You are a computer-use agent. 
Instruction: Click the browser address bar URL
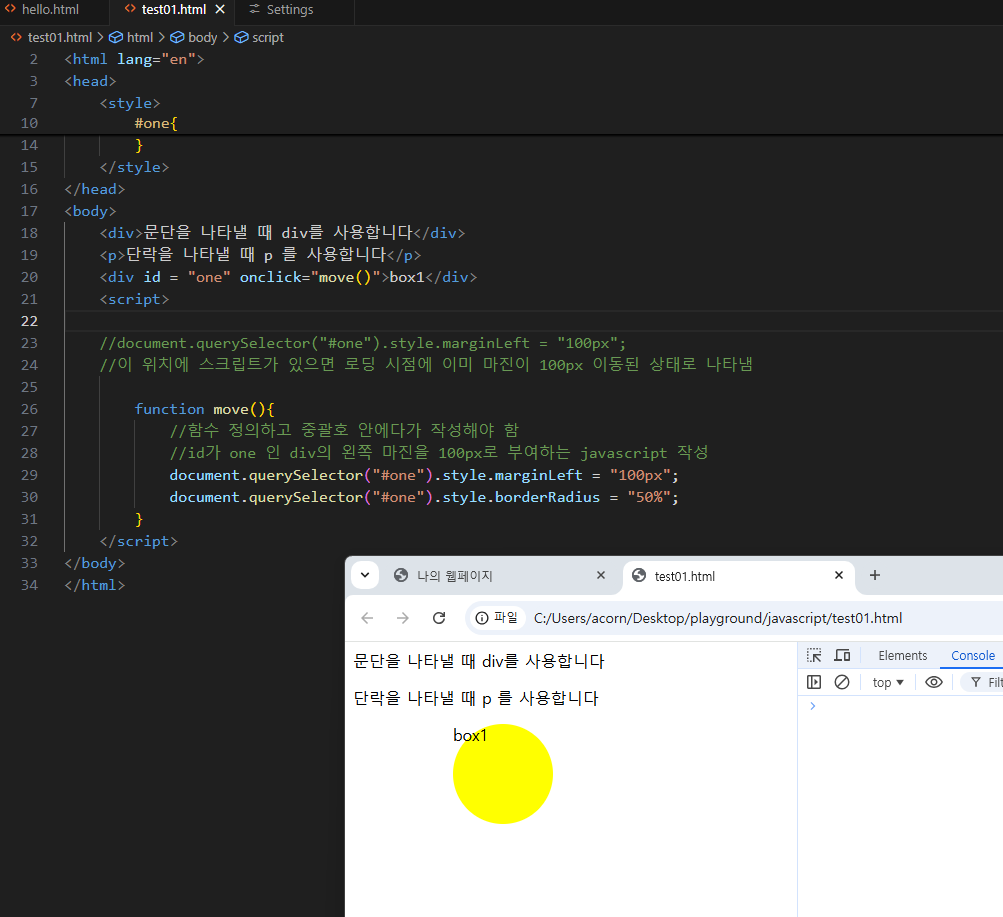(718, 618)
